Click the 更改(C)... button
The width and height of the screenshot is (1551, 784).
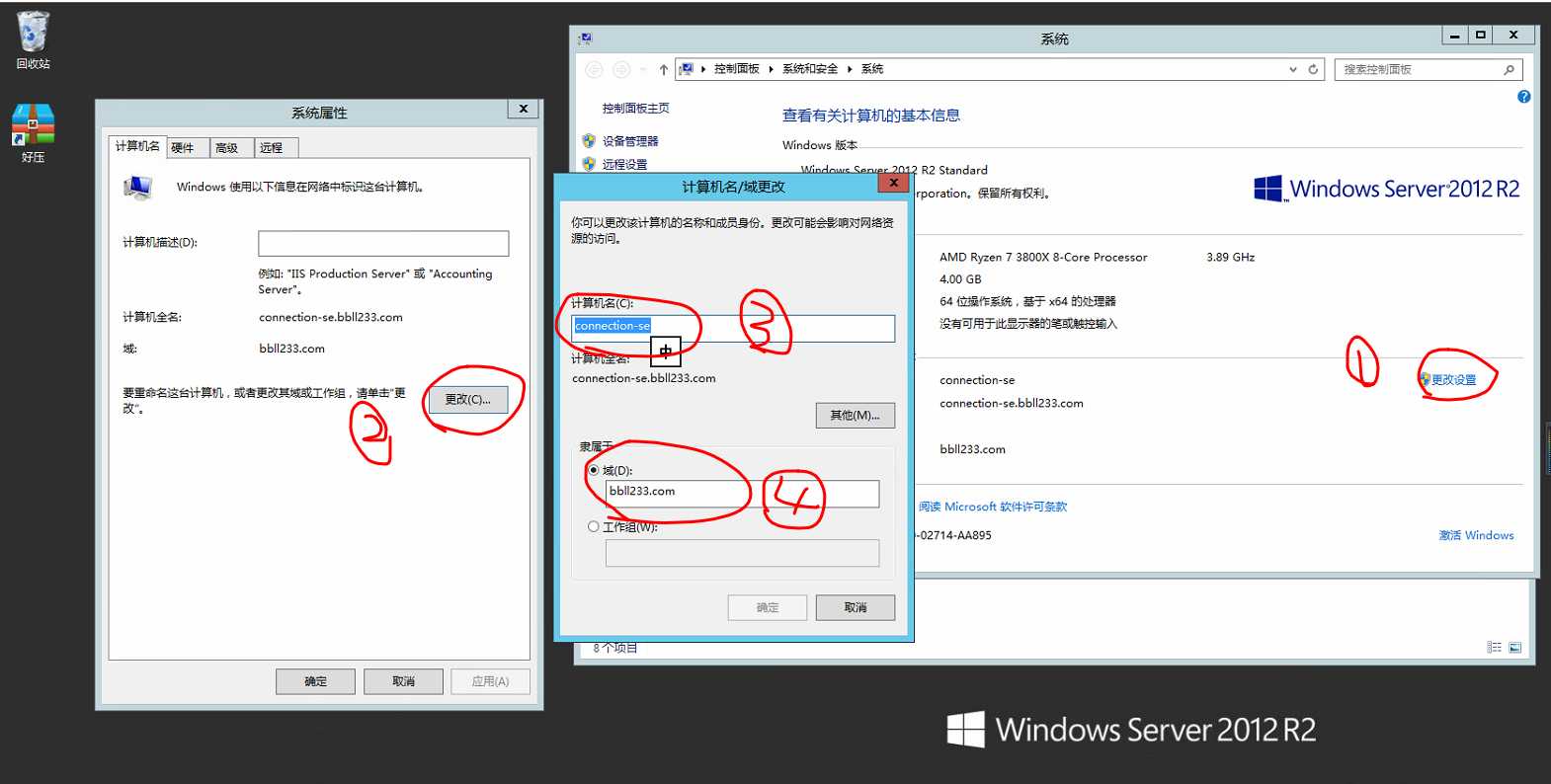coord(467,400)
